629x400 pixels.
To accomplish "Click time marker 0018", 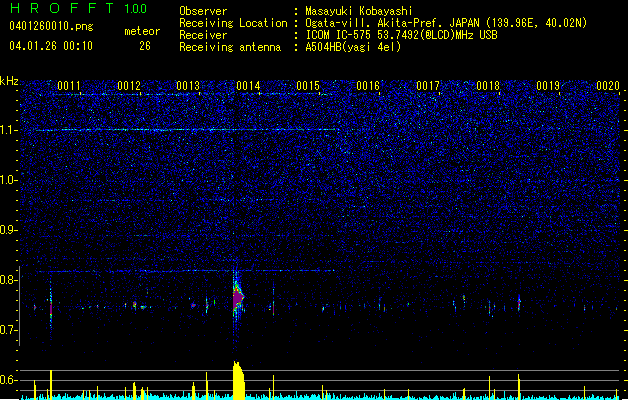I will pos(488,85).
